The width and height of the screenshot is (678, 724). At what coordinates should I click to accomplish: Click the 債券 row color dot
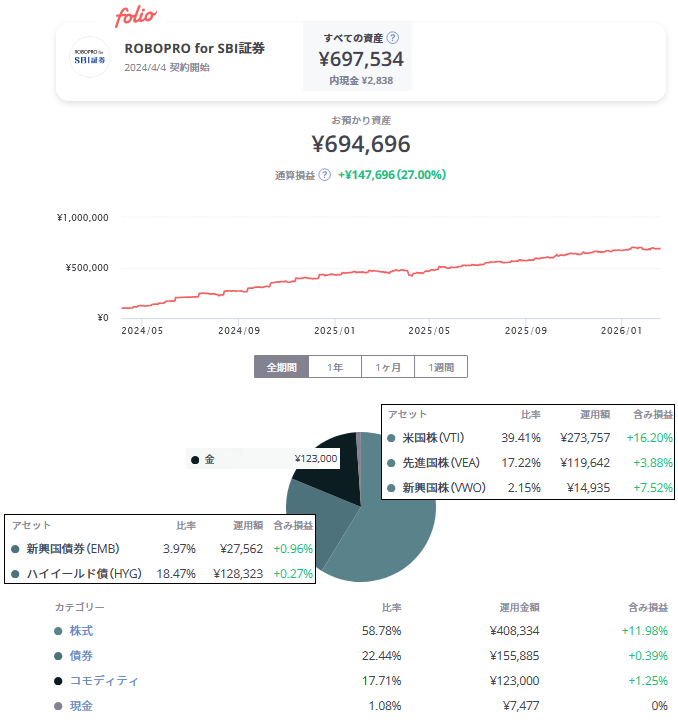(58, 656)
